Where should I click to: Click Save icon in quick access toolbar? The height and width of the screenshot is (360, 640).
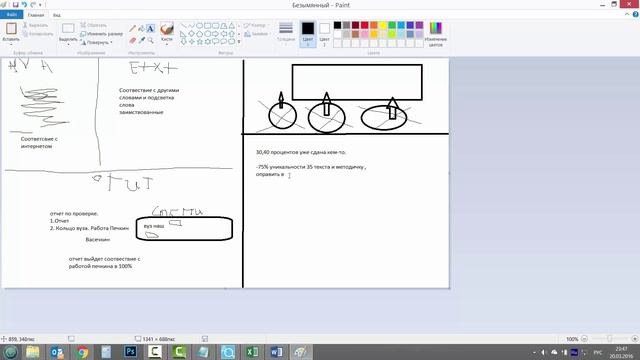point(16,5)
